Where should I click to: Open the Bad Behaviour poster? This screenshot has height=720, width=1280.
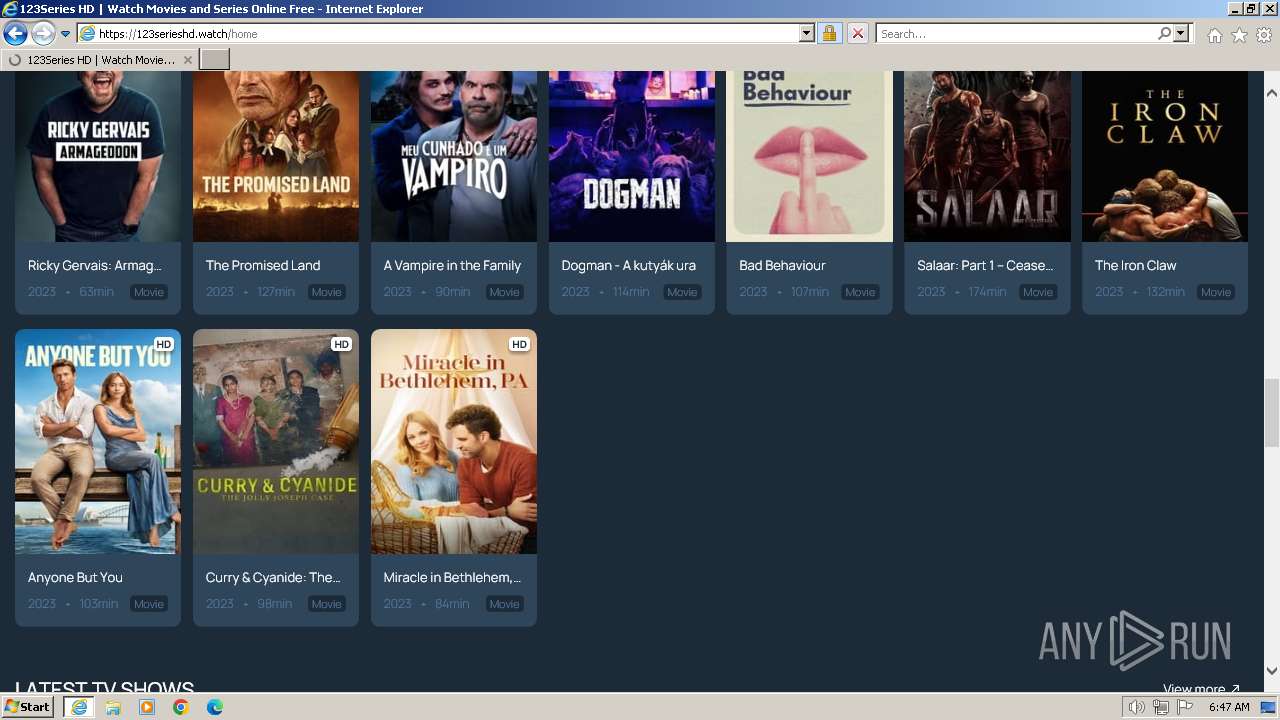pos(809,156)
